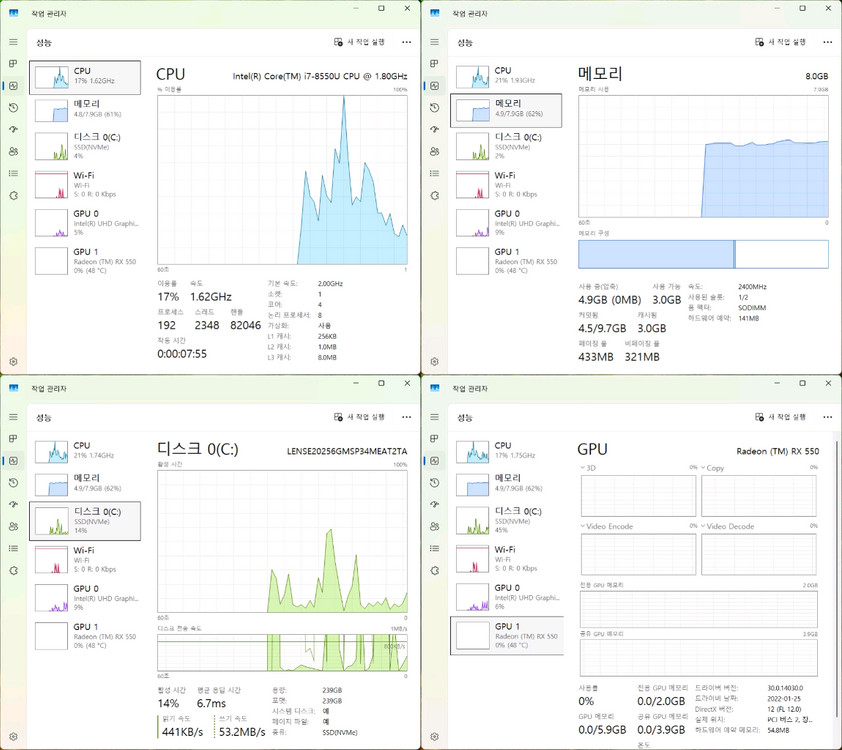Expand the 3D engine graph dropdown
Screen dimensions: 842x750
tap(583, 468)
